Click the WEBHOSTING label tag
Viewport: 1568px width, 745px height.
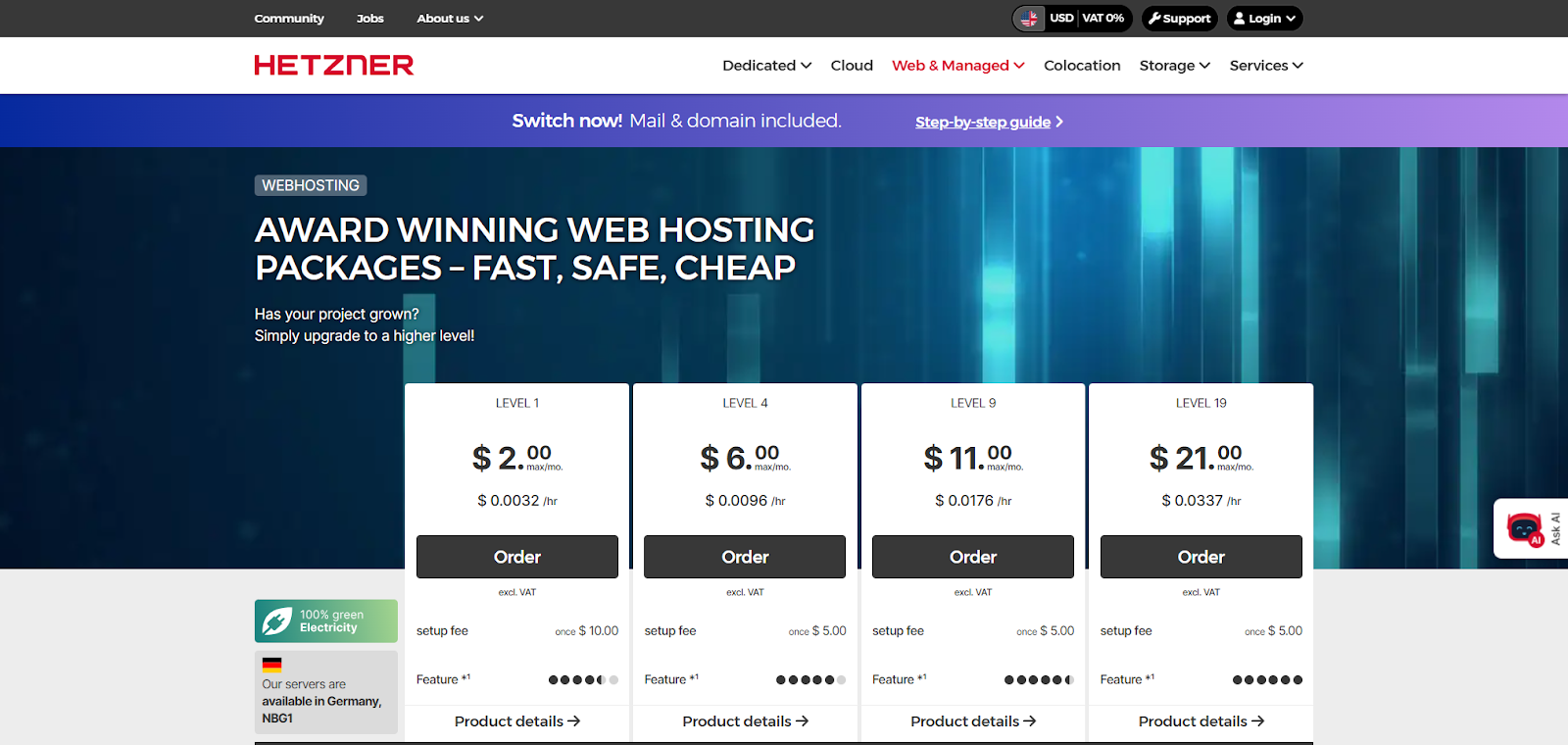pos(311,185)
